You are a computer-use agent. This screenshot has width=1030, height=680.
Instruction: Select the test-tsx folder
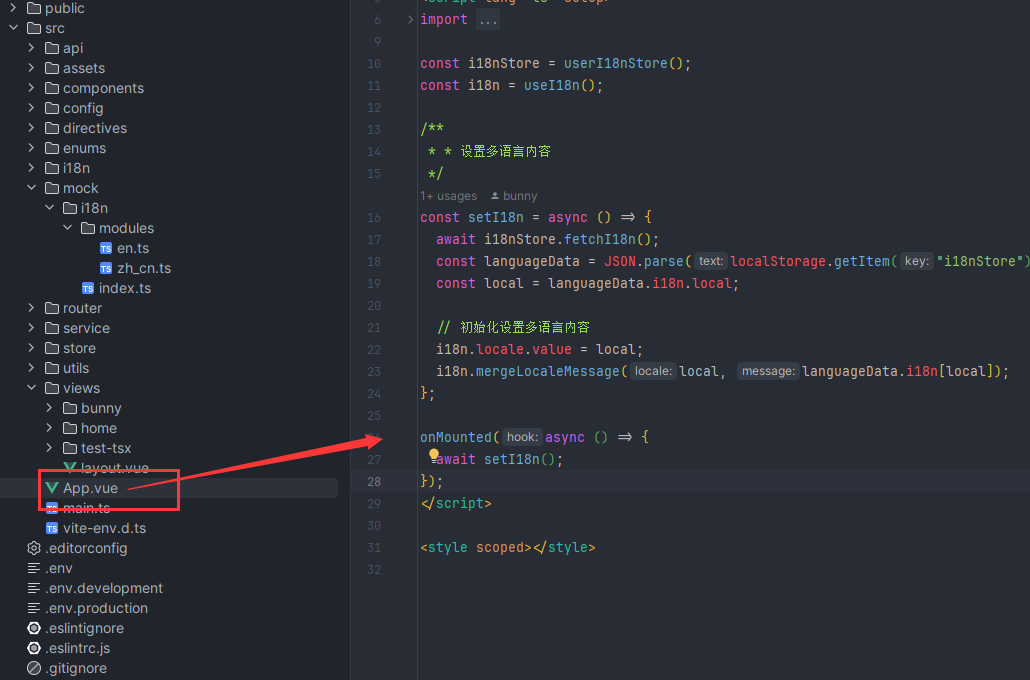(106, 448)
